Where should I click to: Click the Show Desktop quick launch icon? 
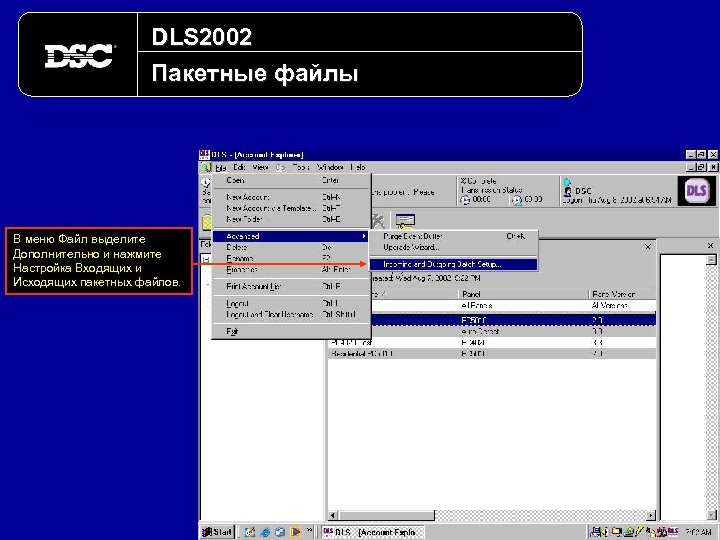(250, 532)
